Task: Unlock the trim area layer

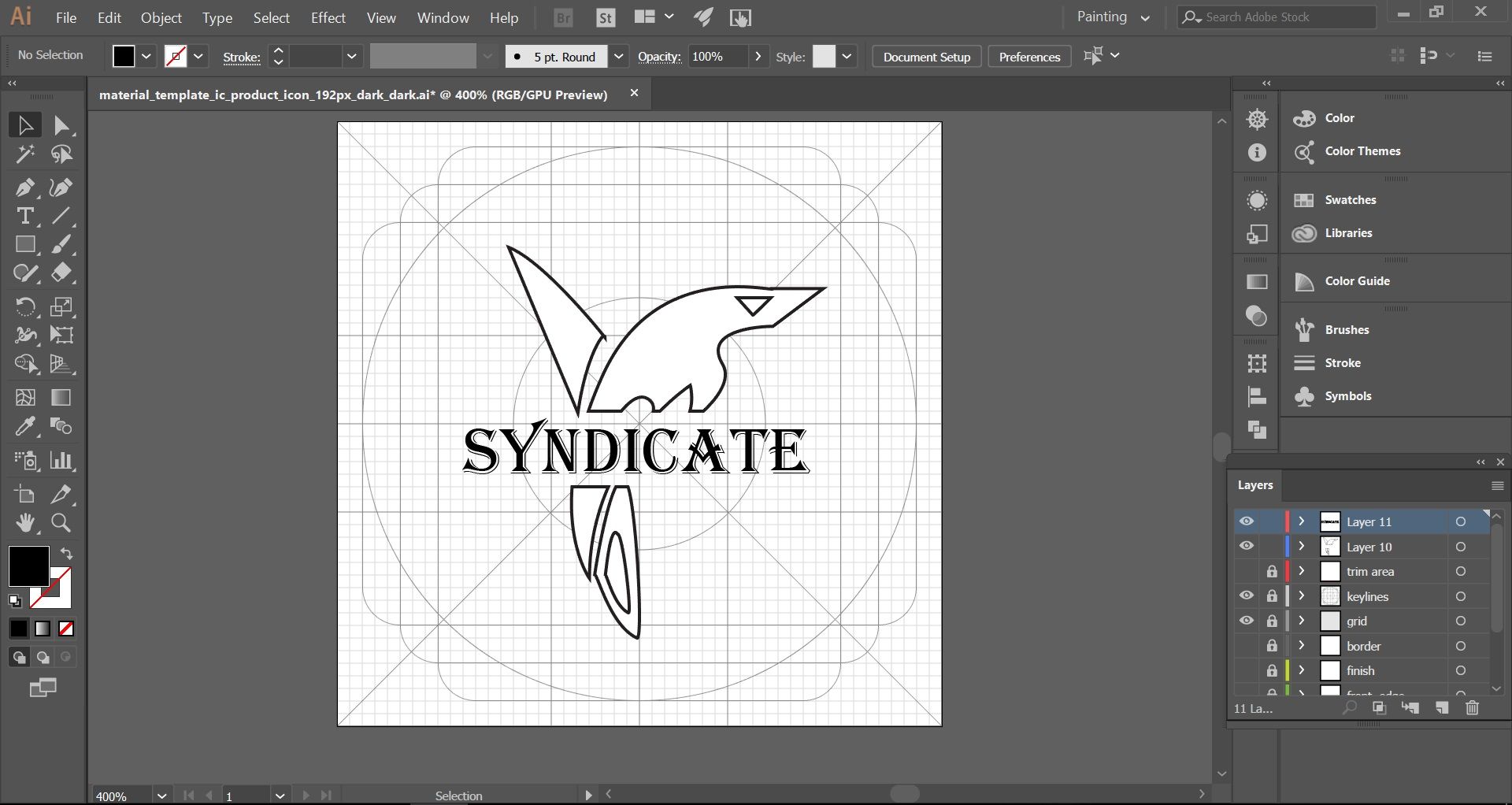Action: pos(1272,571)
